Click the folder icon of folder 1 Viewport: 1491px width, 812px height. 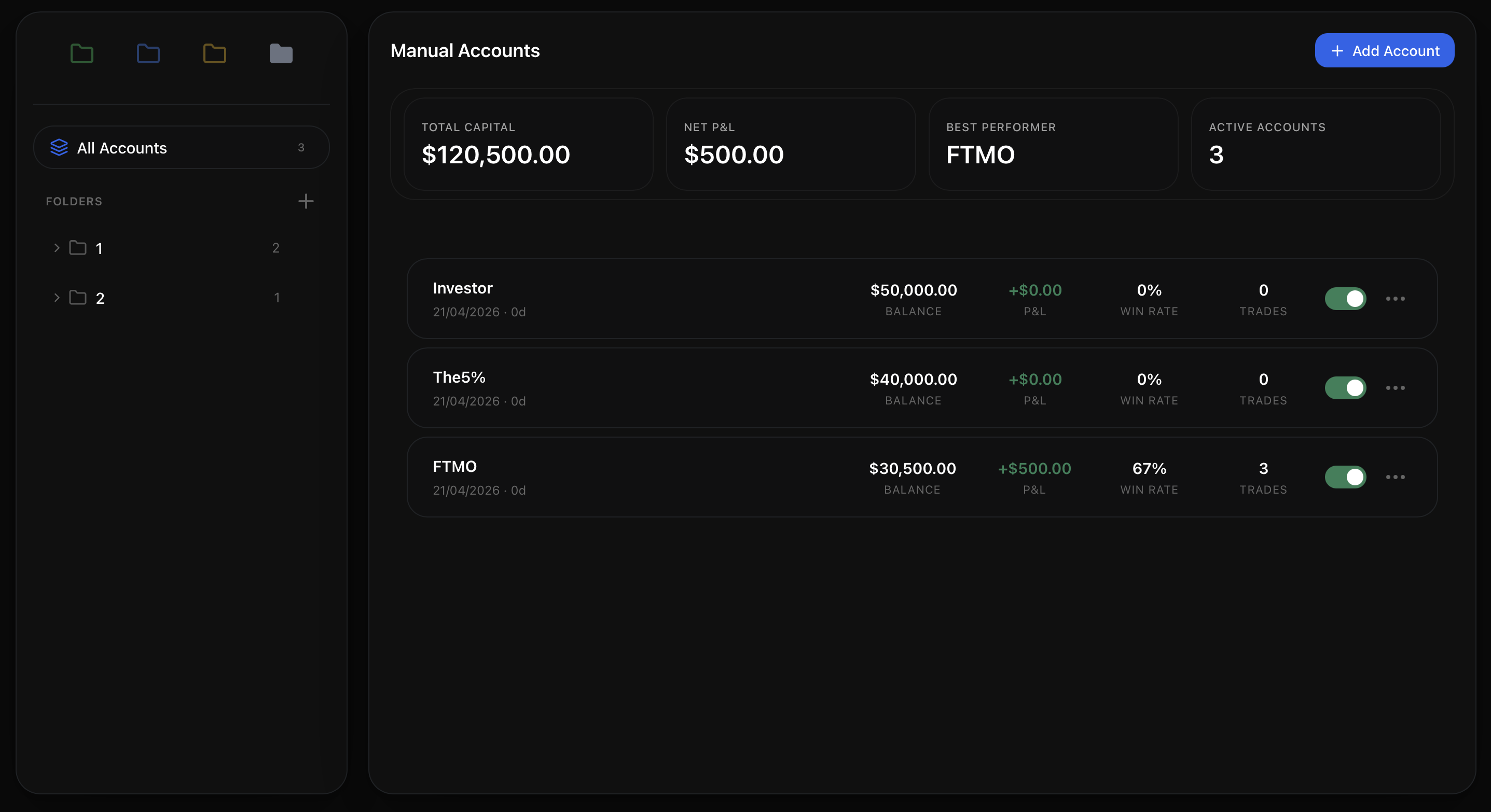click(78, 247)
